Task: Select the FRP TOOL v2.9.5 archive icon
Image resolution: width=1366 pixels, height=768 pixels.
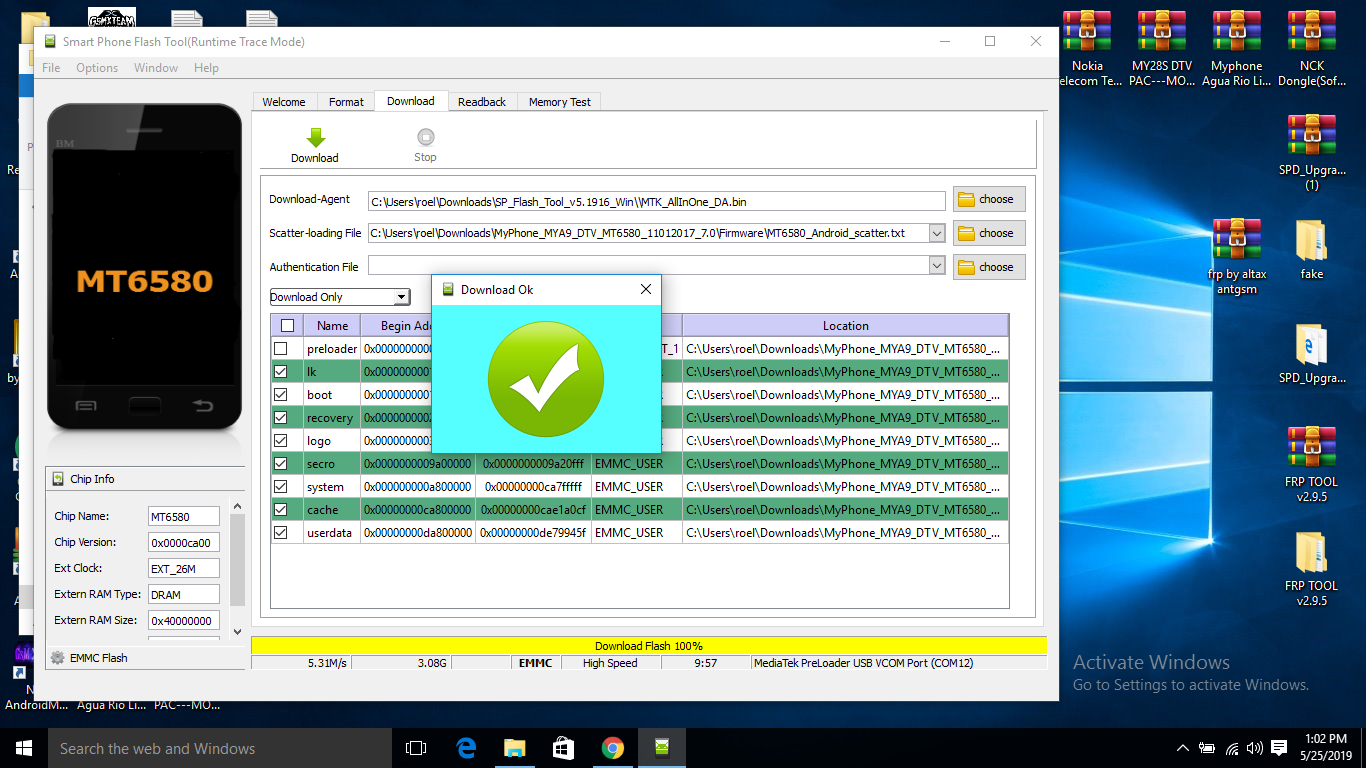Action: (1312, 449)
